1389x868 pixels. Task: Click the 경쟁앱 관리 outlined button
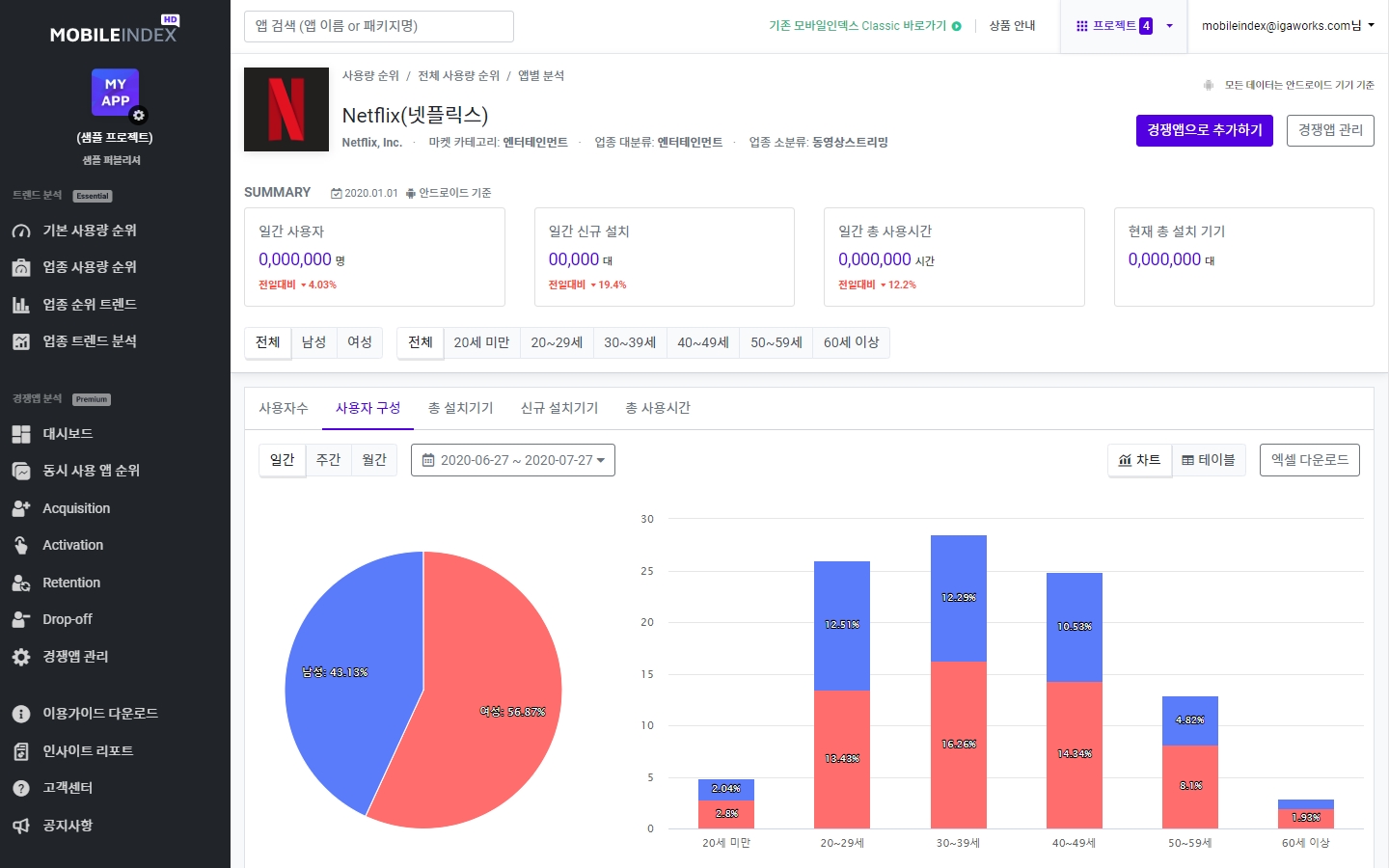point(1330,130)
